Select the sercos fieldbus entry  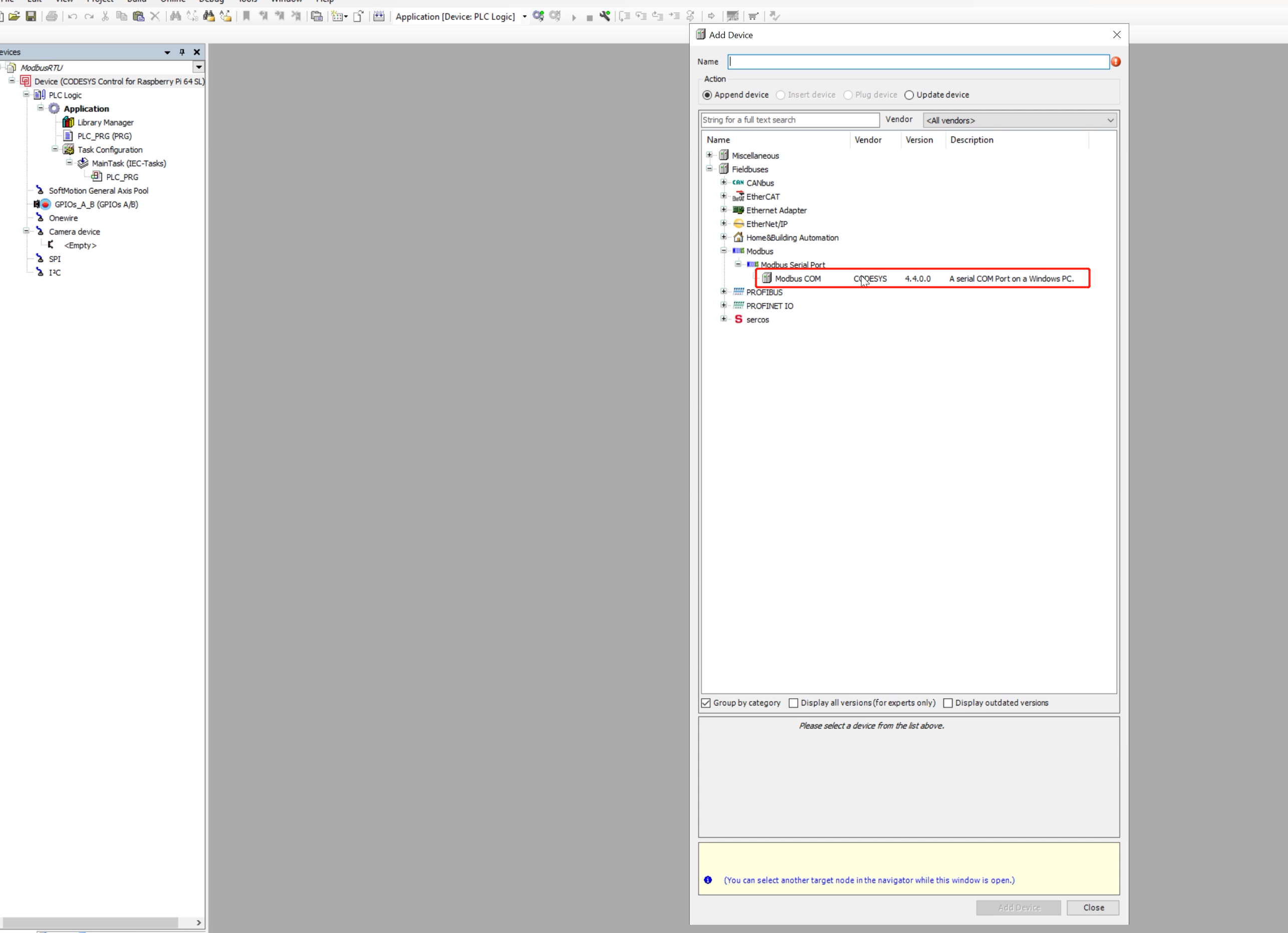coord(757,320)
